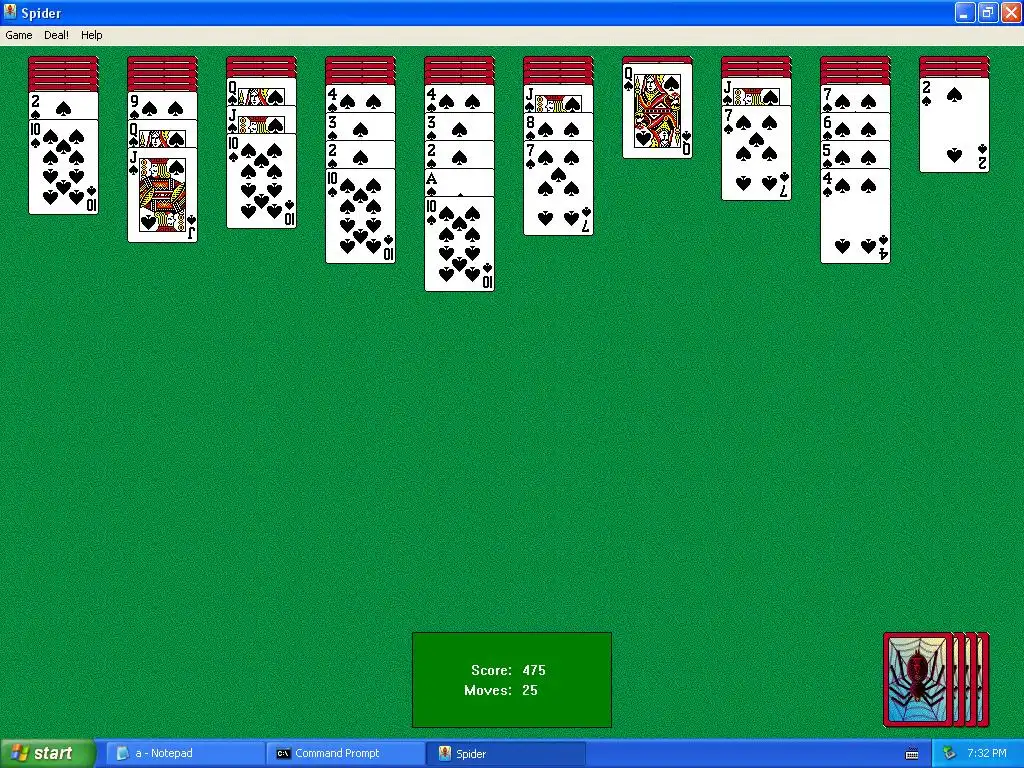Screen dimensions: 1024x768
Task: Select the Ace of spades card
Action: (459, 183)
